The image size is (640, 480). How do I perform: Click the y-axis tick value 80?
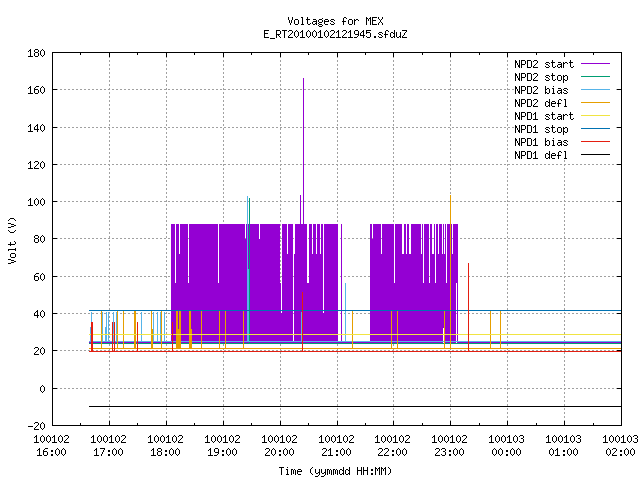click(x=39, y=239)
